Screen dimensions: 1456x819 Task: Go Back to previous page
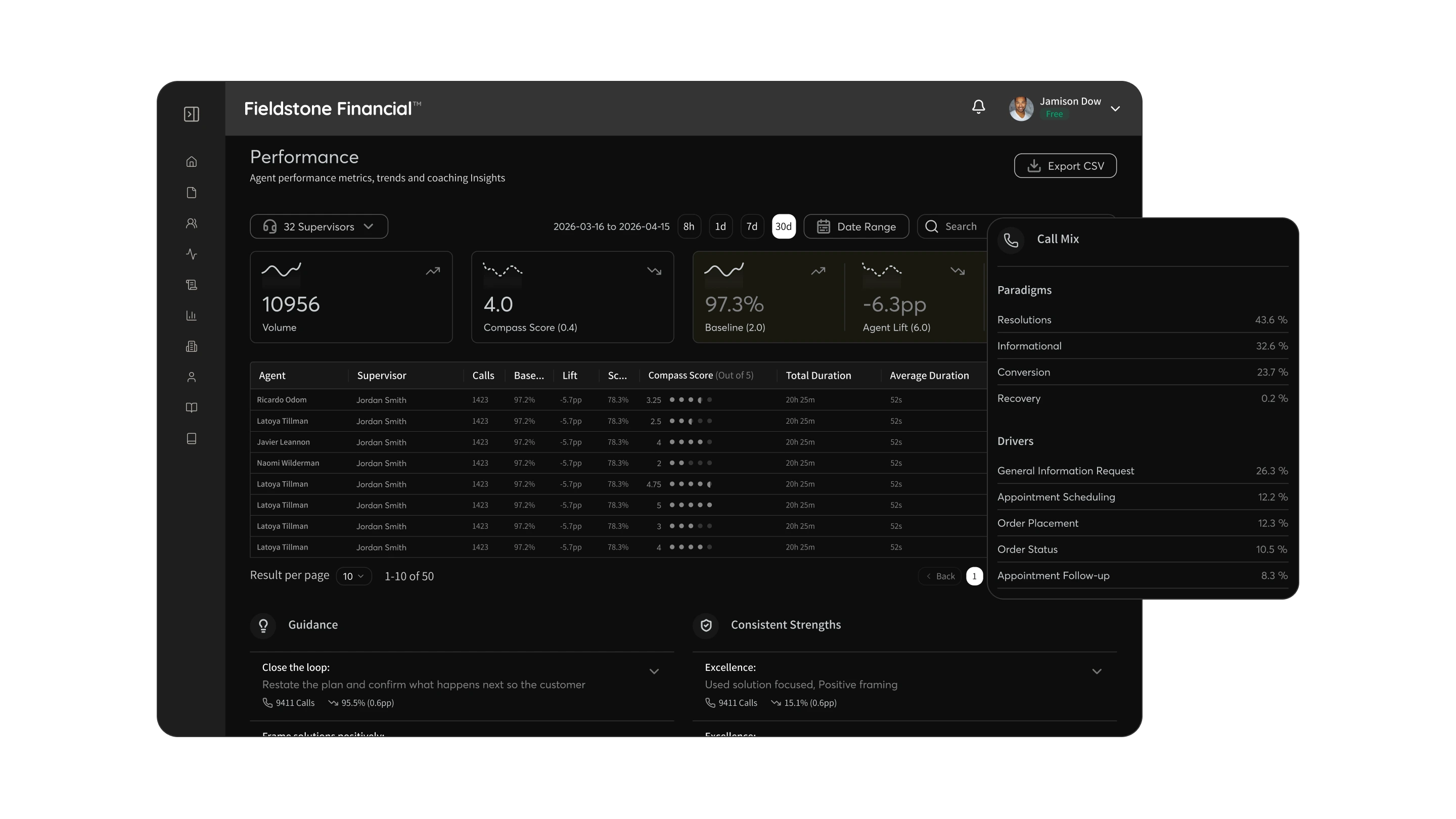[940, 576]
